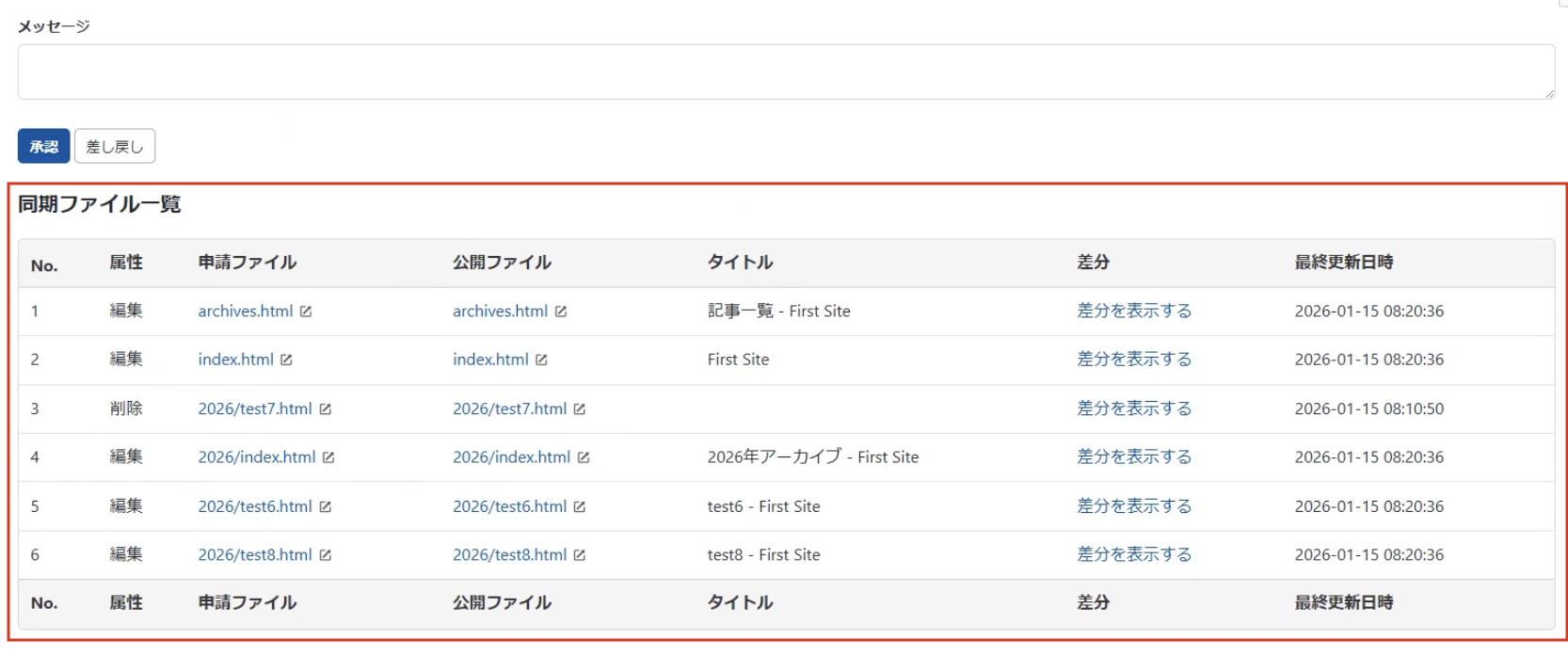Image resolution: width=1568 pixels, height=672 pixels.
Task: Click the 承認 approve button
Action: (x=43, y=146)
